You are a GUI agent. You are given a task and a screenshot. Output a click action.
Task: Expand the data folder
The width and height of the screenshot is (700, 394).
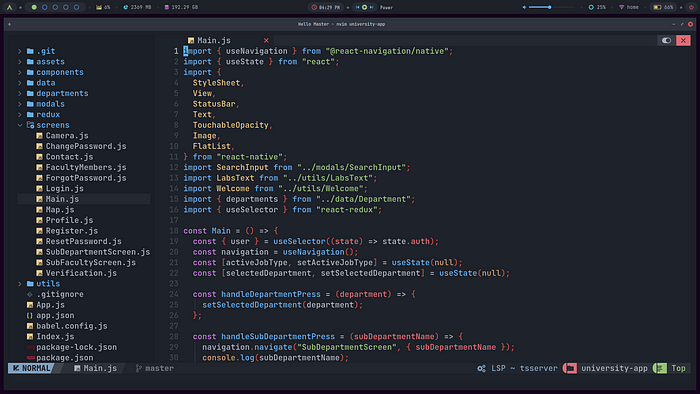[x=20, y=83]
